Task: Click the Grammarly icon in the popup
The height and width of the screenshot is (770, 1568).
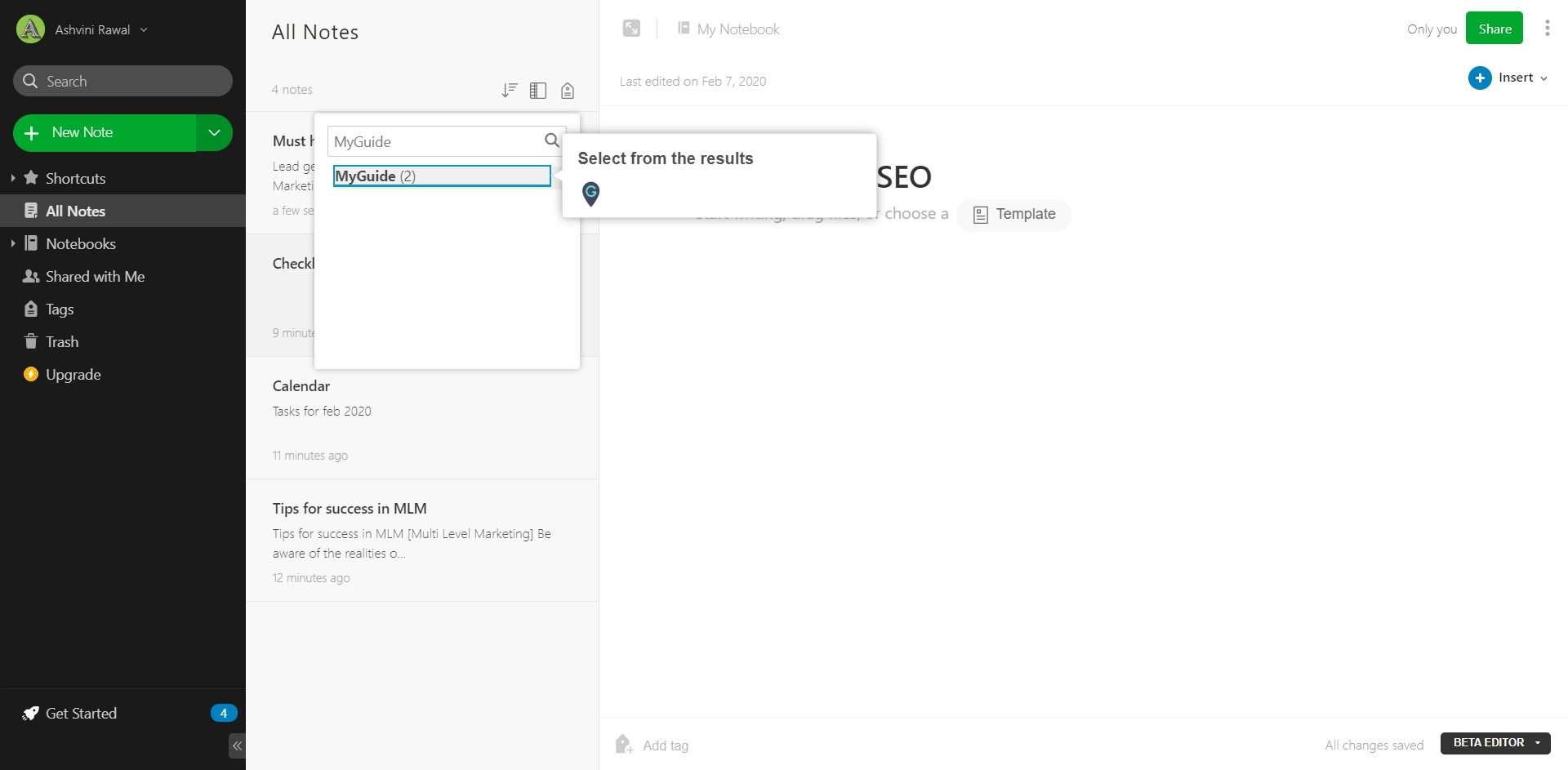Action: pos(590,194)
